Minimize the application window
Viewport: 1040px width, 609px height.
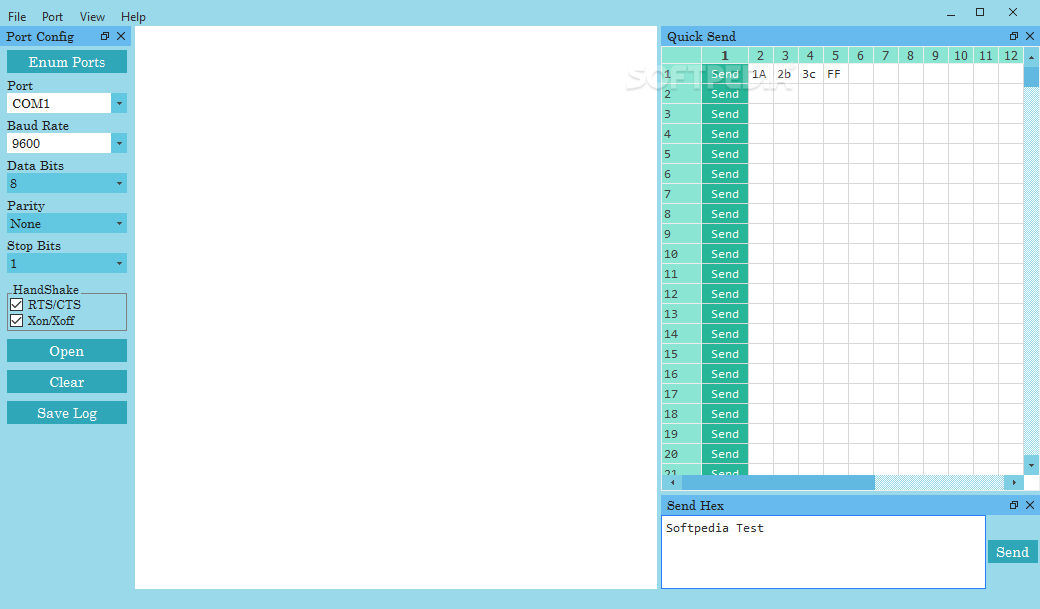click(950, 13)
